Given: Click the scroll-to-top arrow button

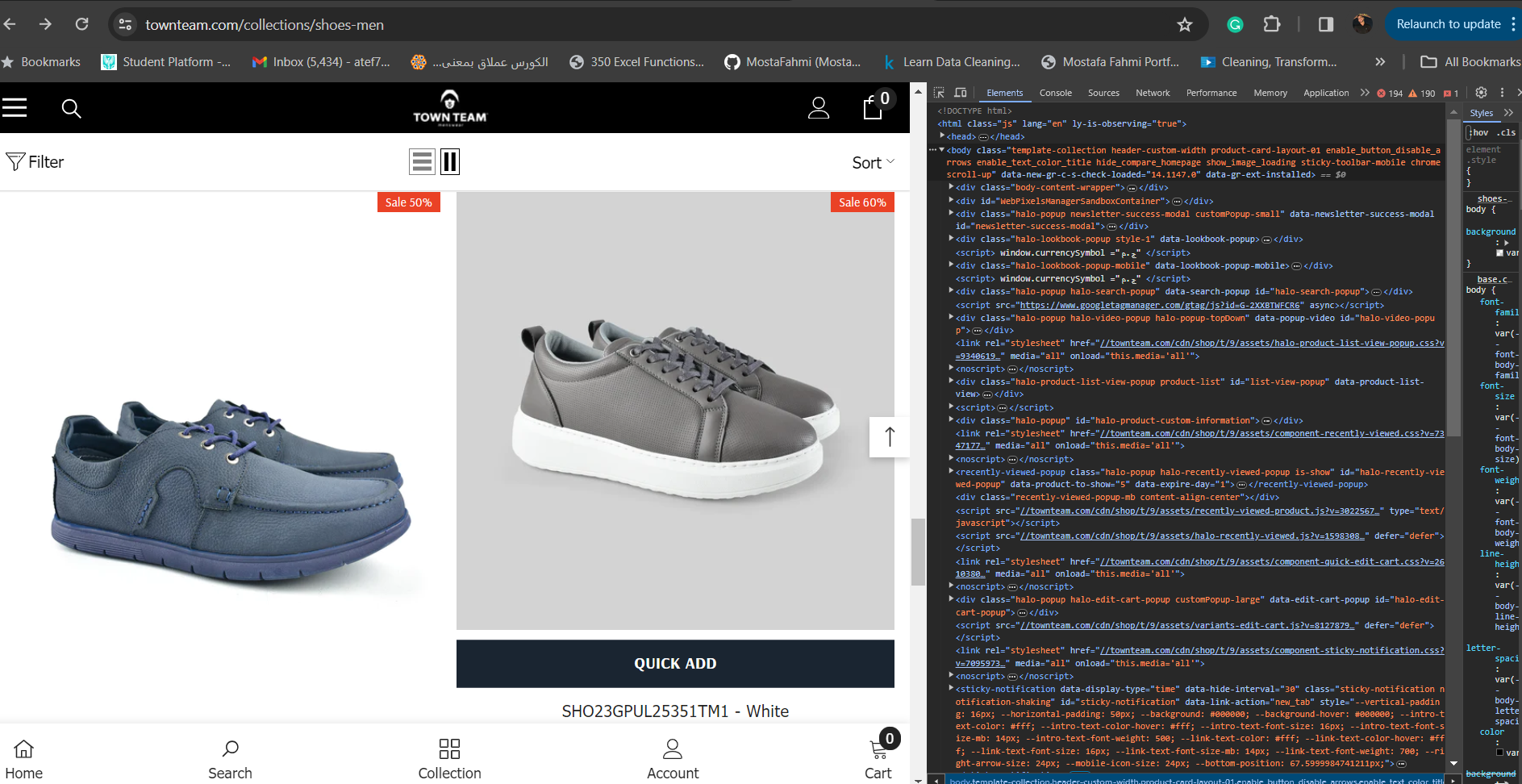Looking at the screenshot, I should 890,437.
